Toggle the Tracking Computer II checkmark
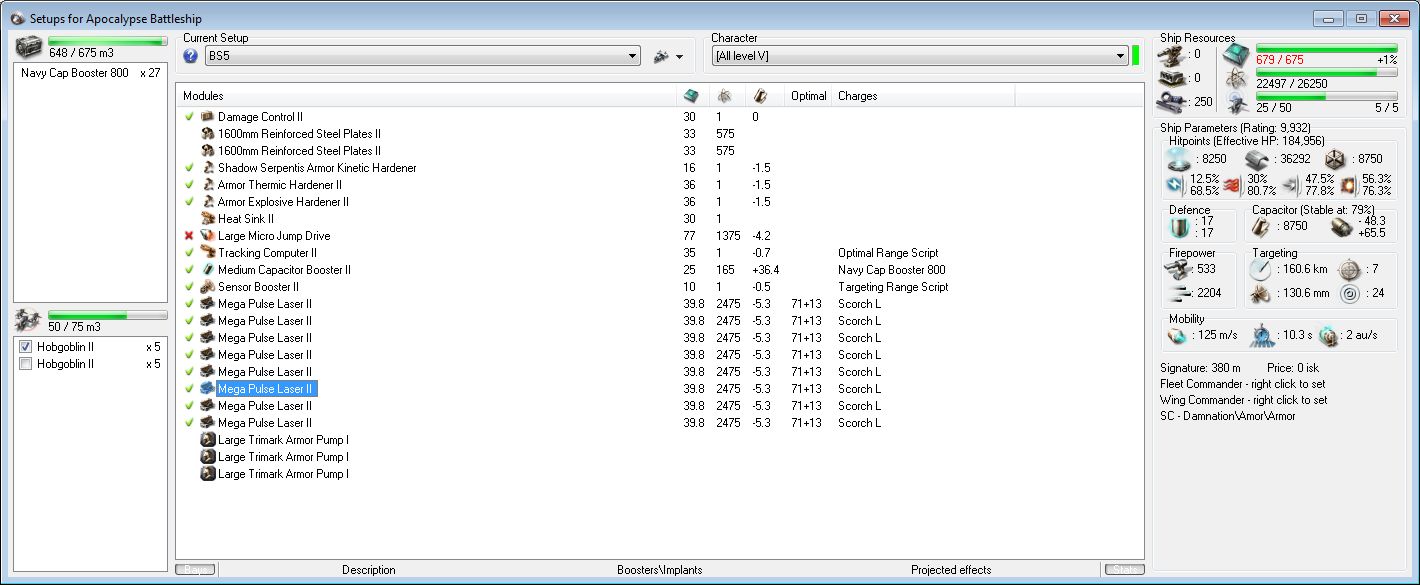Screen dimensions: 1420x585 (x=189, y=253)
